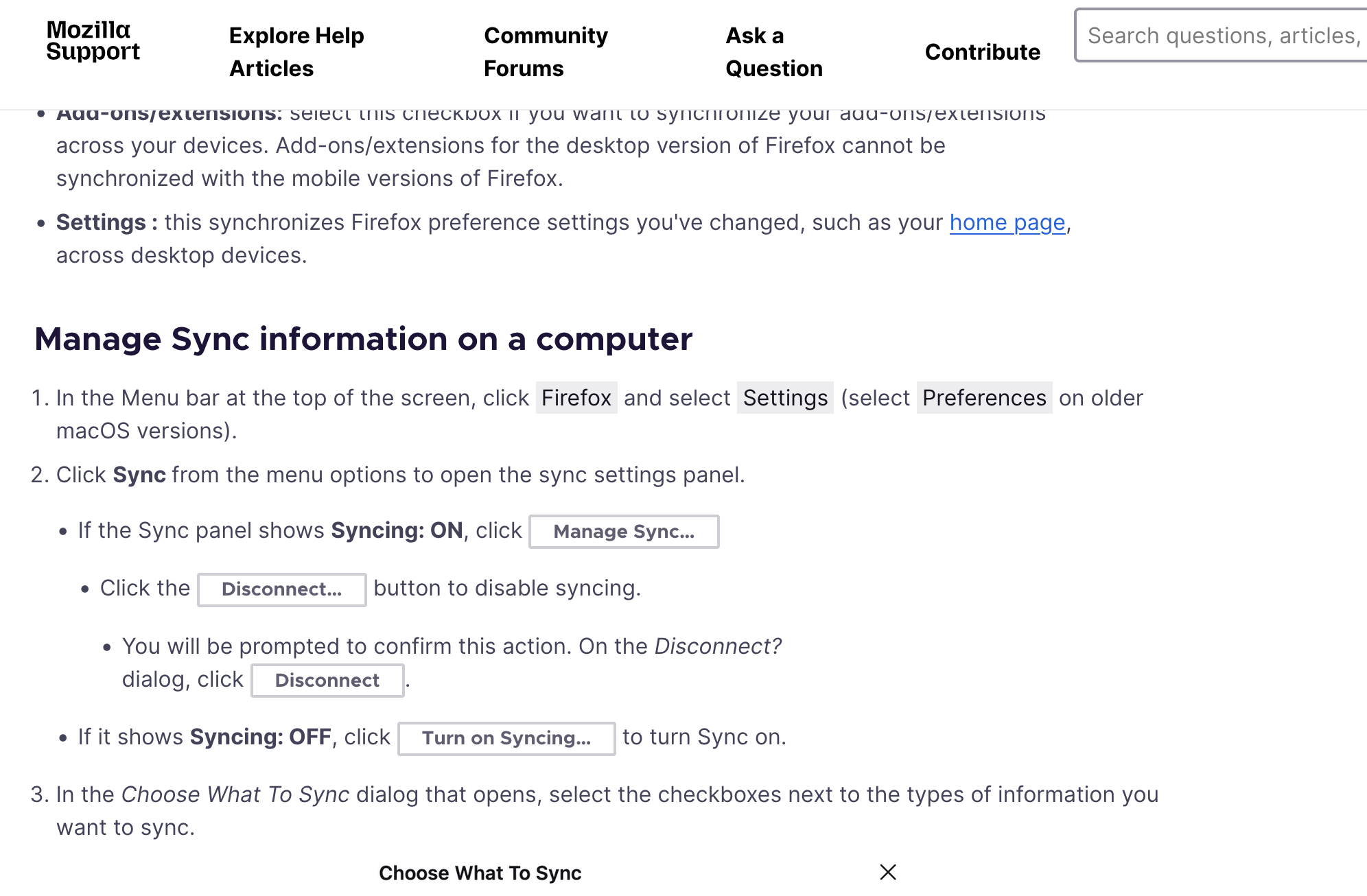Click the Manage Sync information heading
The image size is (1367, 896).
pos(363,339)
